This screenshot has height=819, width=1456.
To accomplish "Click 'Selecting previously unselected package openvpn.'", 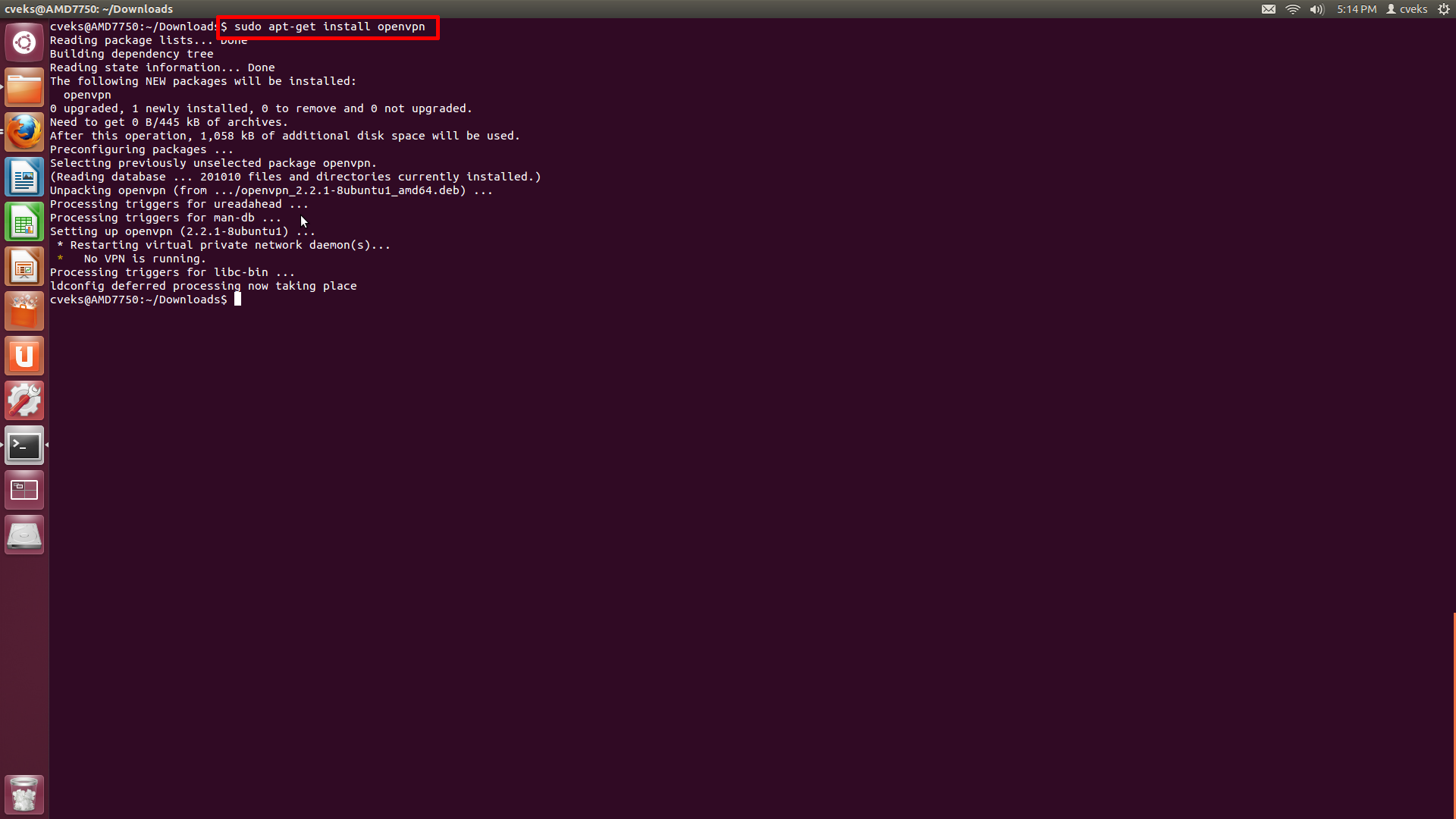I will click(x=213, y=163).
